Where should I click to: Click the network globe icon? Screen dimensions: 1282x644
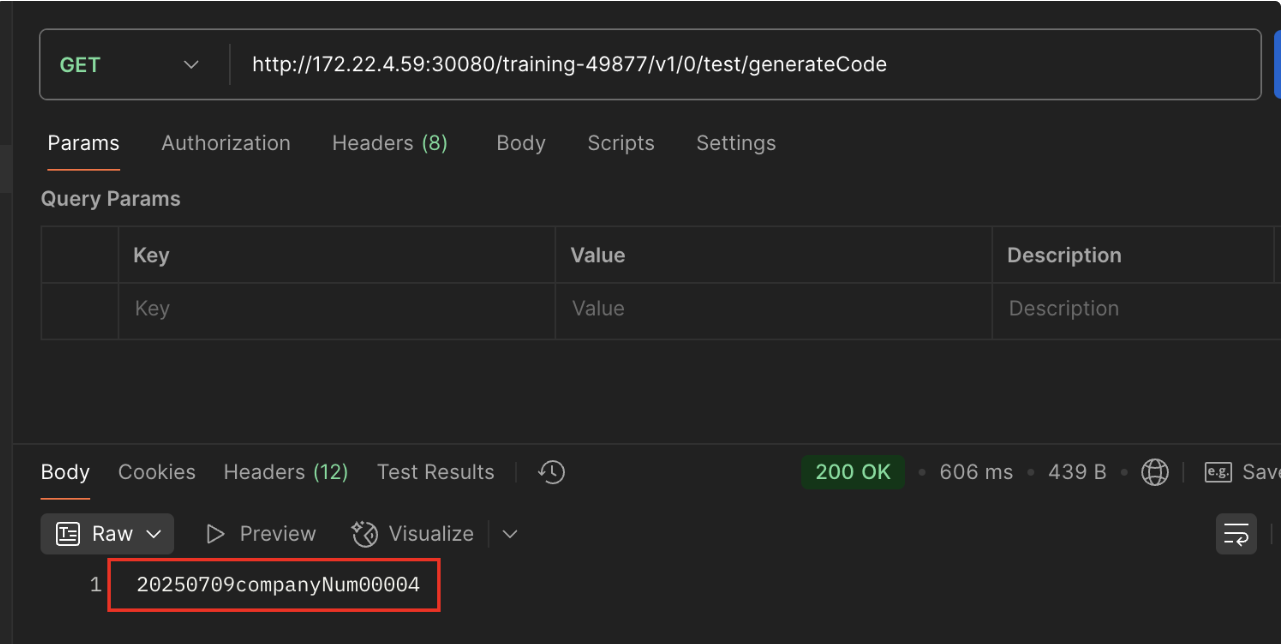(1155, 472)
